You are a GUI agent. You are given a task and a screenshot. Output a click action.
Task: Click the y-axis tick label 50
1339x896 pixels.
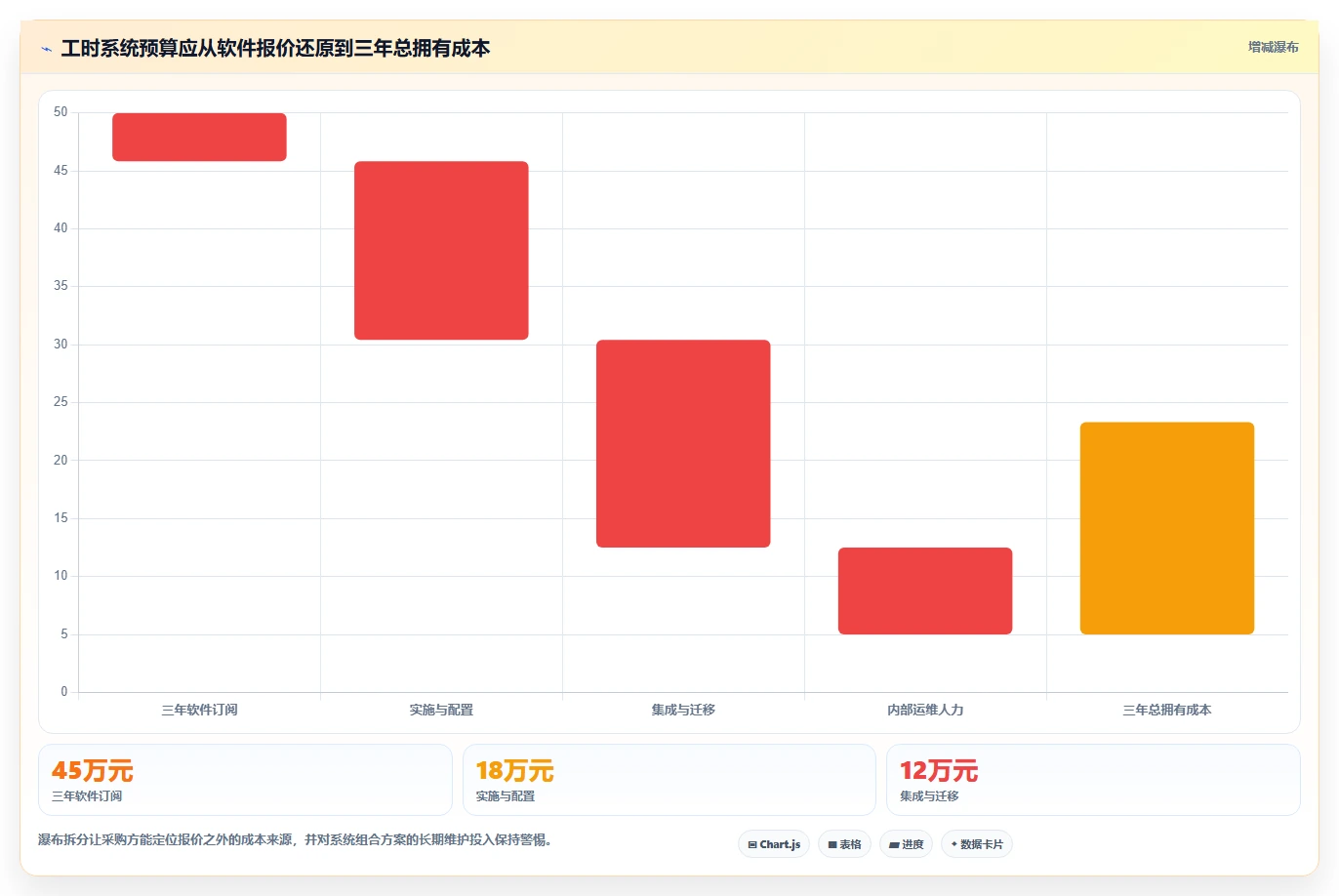click(61, 112)
